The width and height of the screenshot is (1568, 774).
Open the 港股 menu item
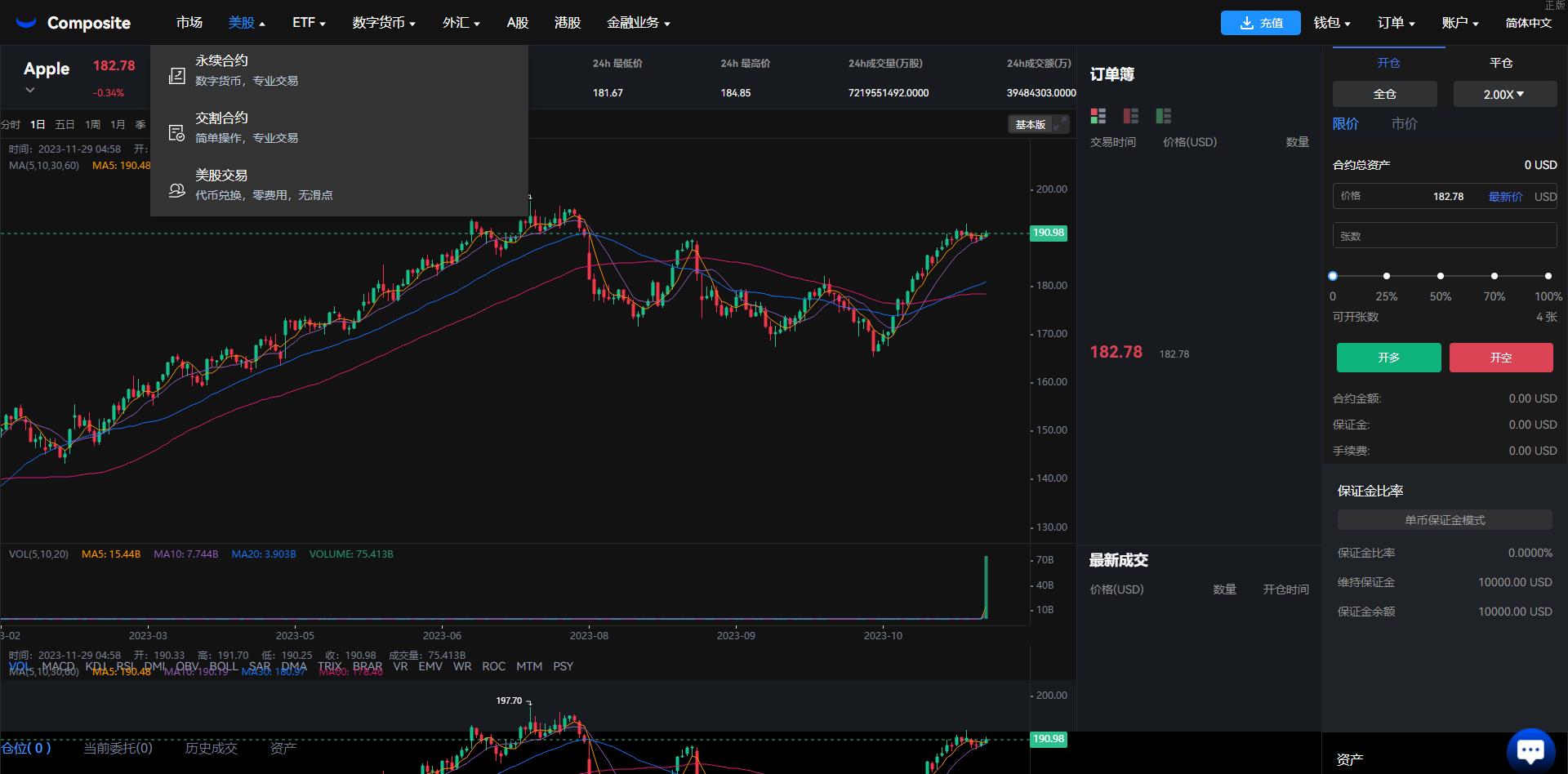point(567,22)
